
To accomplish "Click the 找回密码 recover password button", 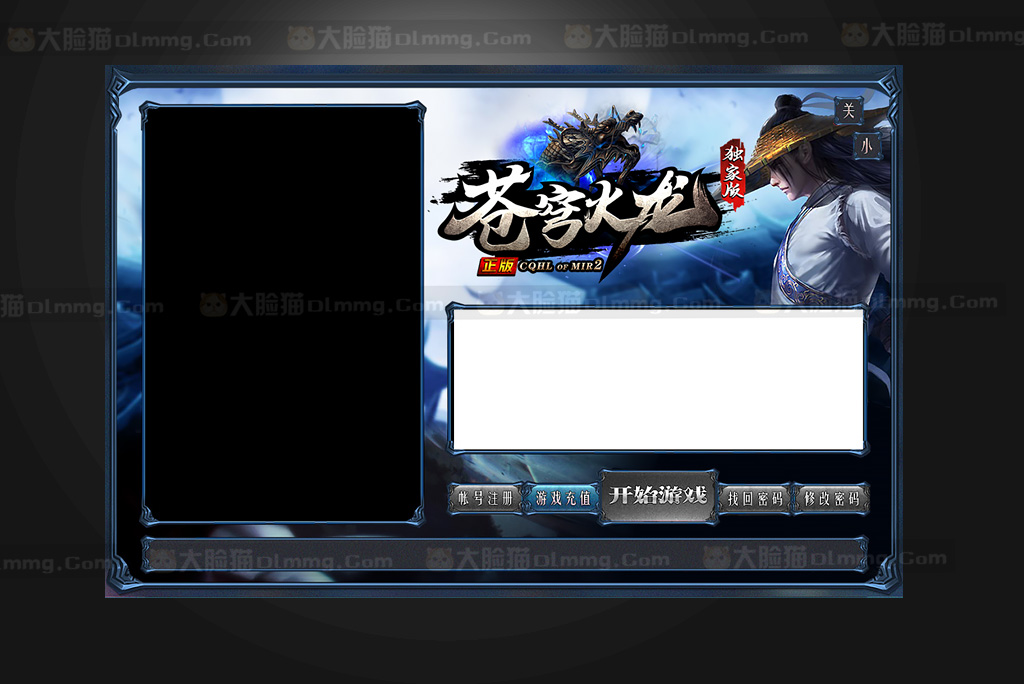I will [x=755, y=499].
